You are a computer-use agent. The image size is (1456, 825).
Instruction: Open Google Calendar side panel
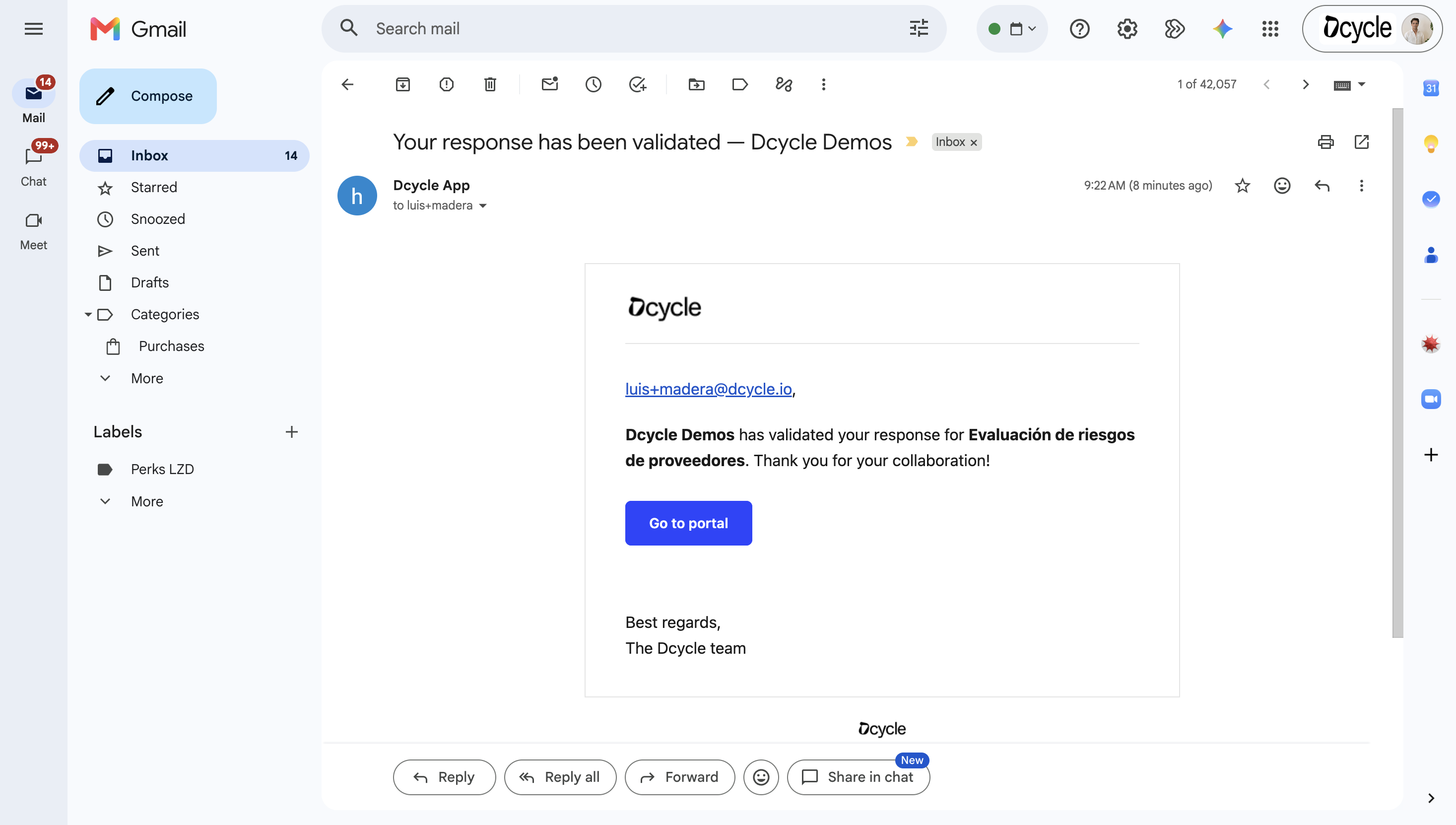[x=1431, y=88]
